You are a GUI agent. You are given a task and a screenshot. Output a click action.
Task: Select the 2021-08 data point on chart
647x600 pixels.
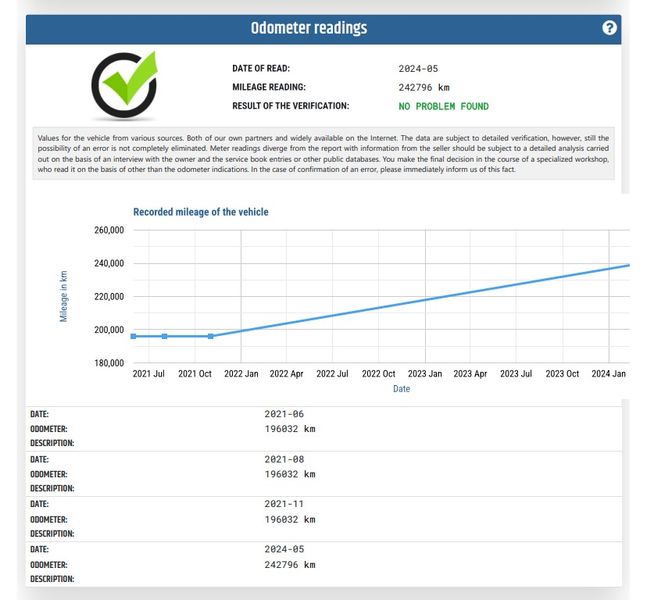(x=165, y=336)
